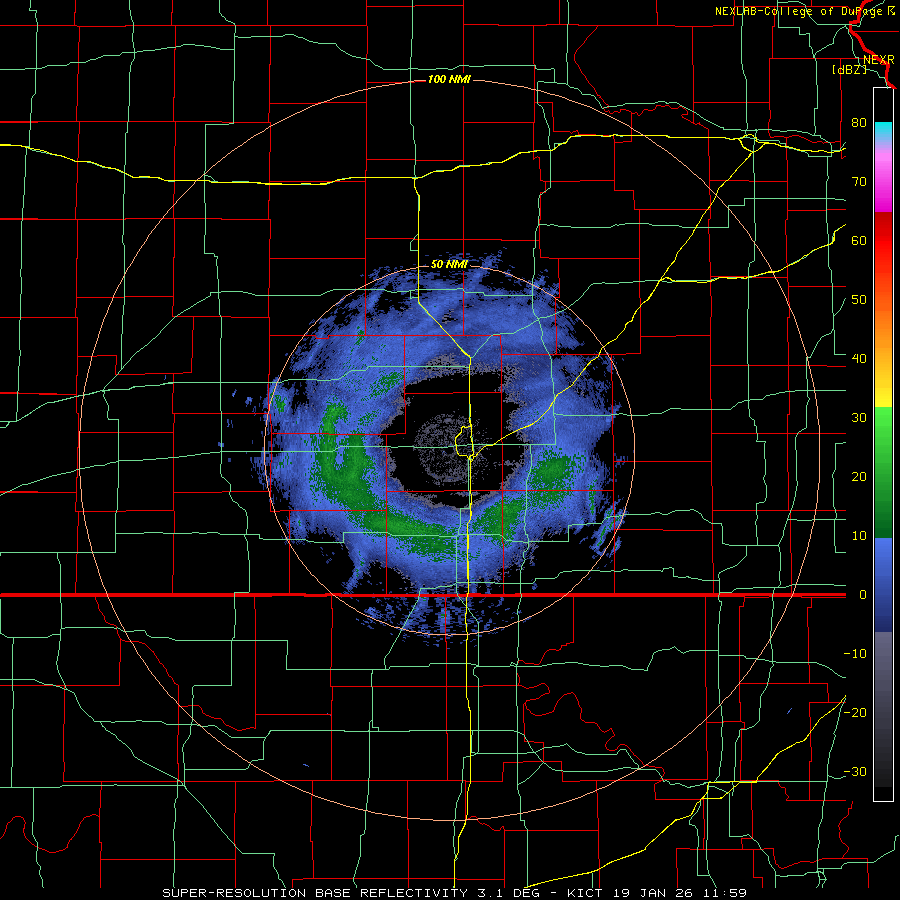Screen dimensions: 900x900
Task: Click the 30 value on dBZ scale
Action: tap(859, 418)
